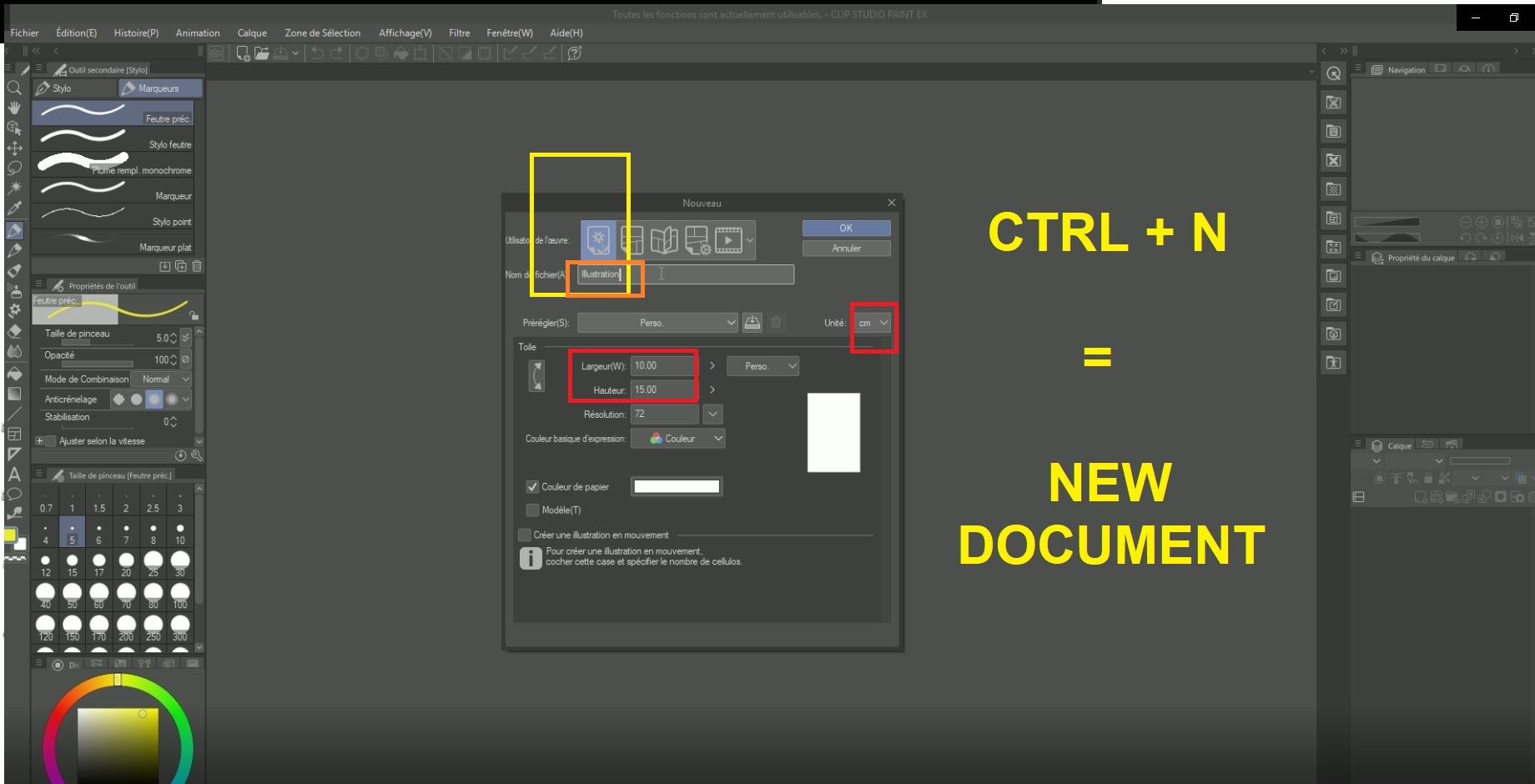
Task: Select the Gradient tool
Action: pyautogui.click(x=14, y=394)
